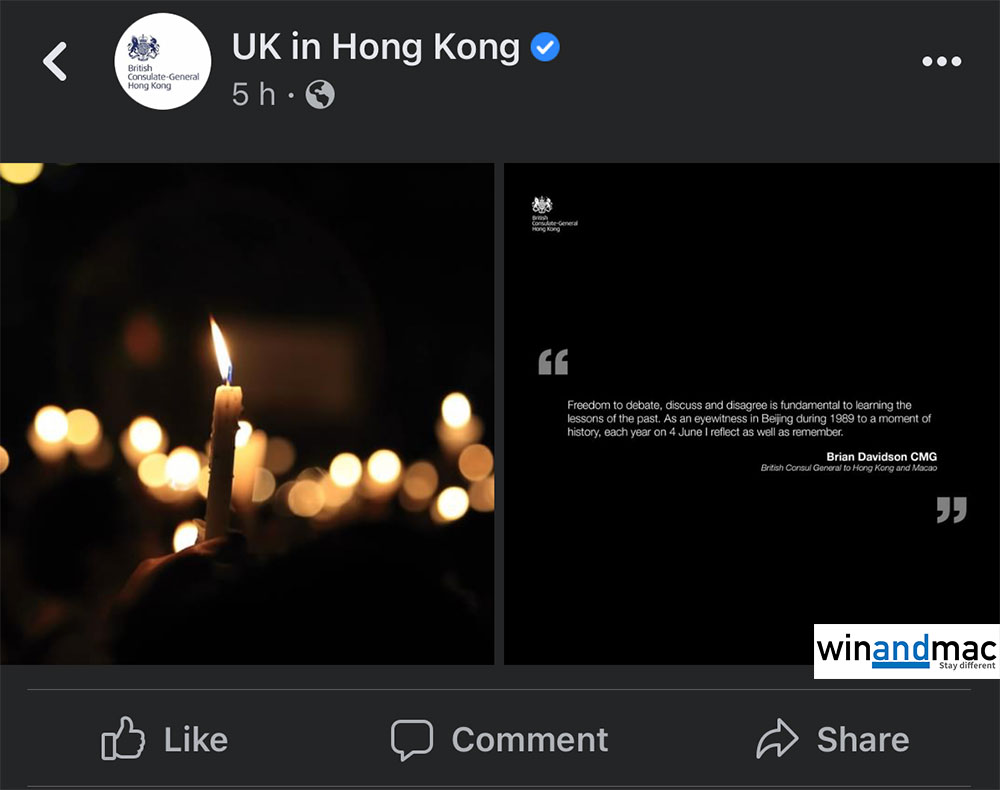The height and width of the screenshot is (790, 1000).
Task: Tap the Comment button label
Action: point(530,740)
